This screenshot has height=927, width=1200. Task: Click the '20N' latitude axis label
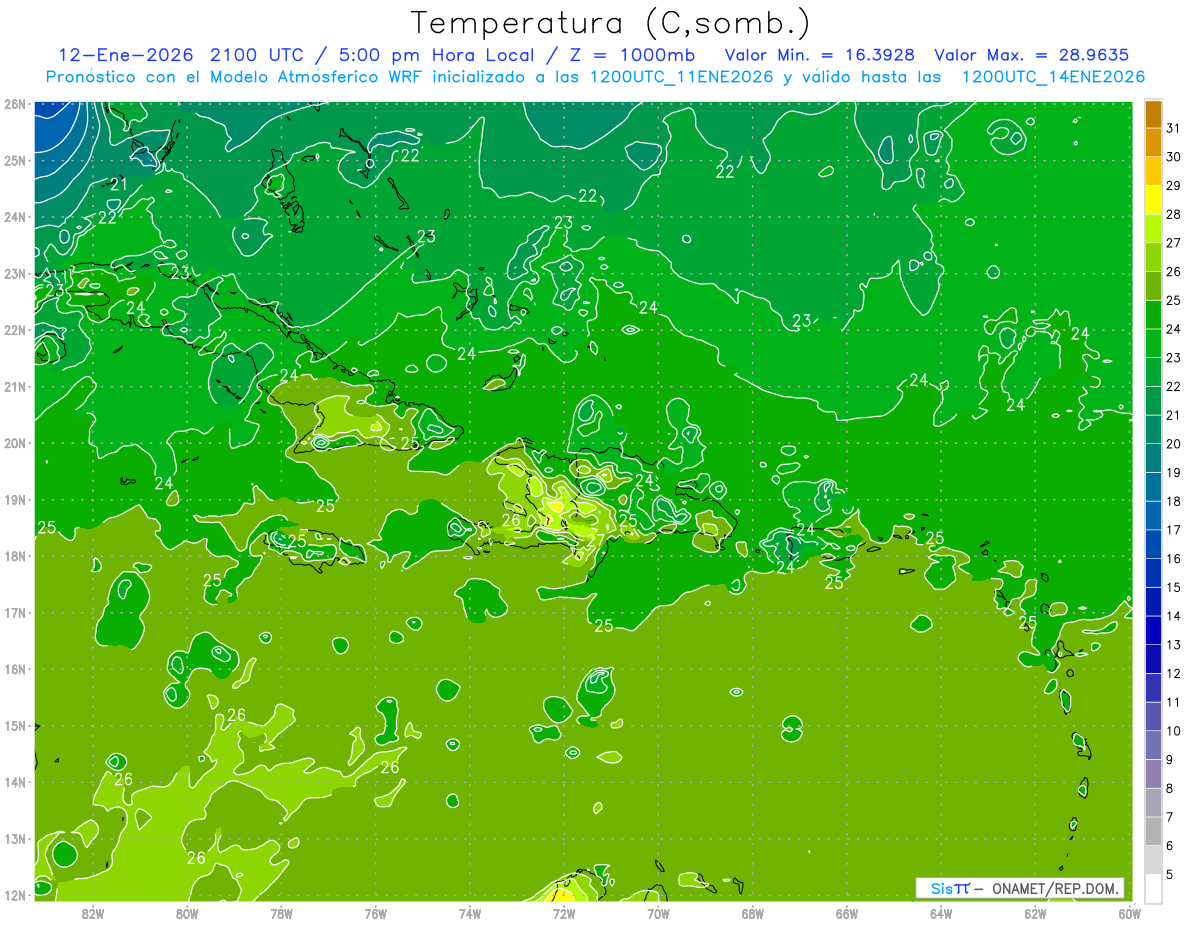click(x=14, y=443)
